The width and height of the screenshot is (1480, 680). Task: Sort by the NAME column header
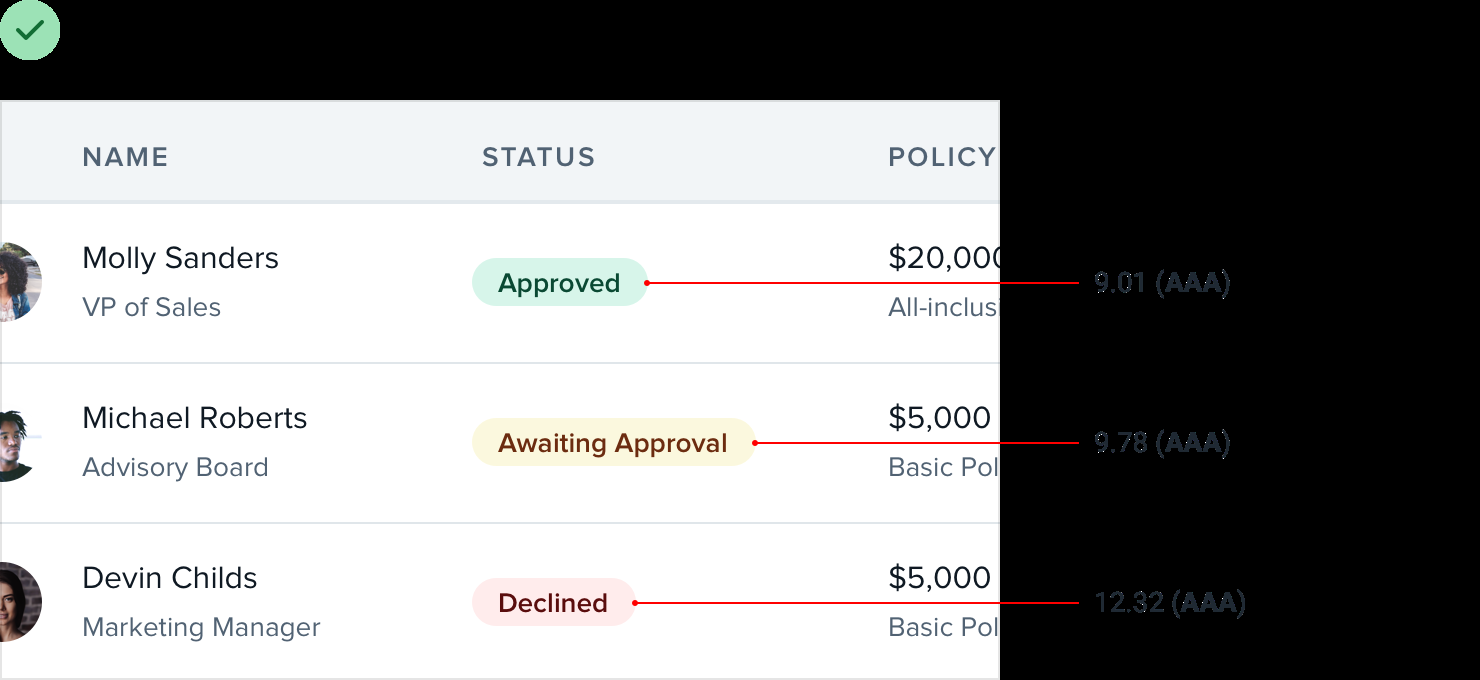pos(125,157)
